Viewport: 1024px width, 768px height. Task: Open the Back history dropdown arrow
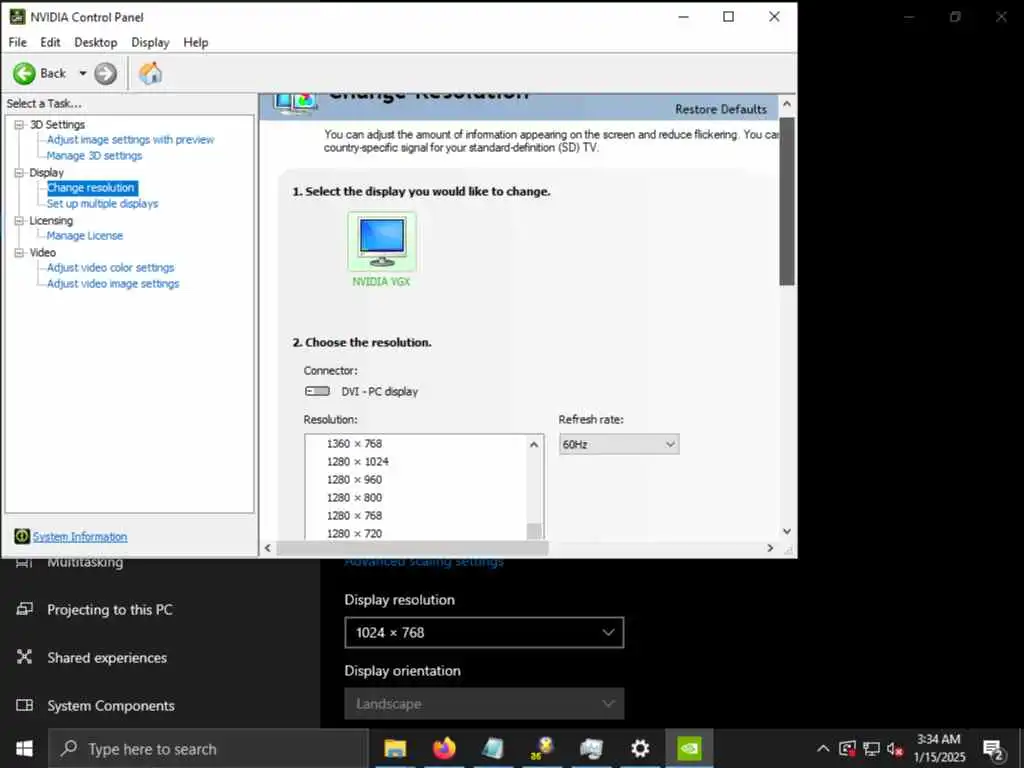pyautogui.click(x=83, y=73)
